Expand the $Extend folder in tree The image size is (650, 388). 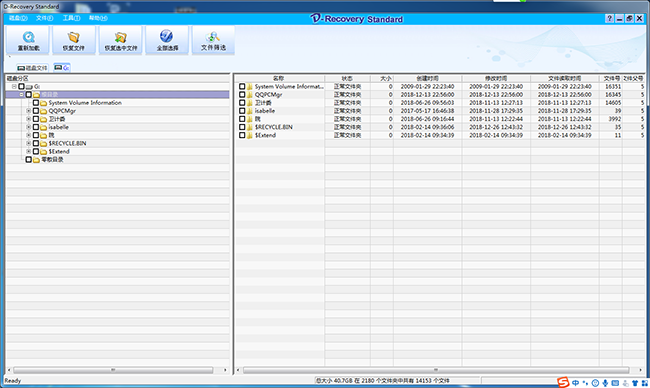pyautogui.click(x=29, y=151)
